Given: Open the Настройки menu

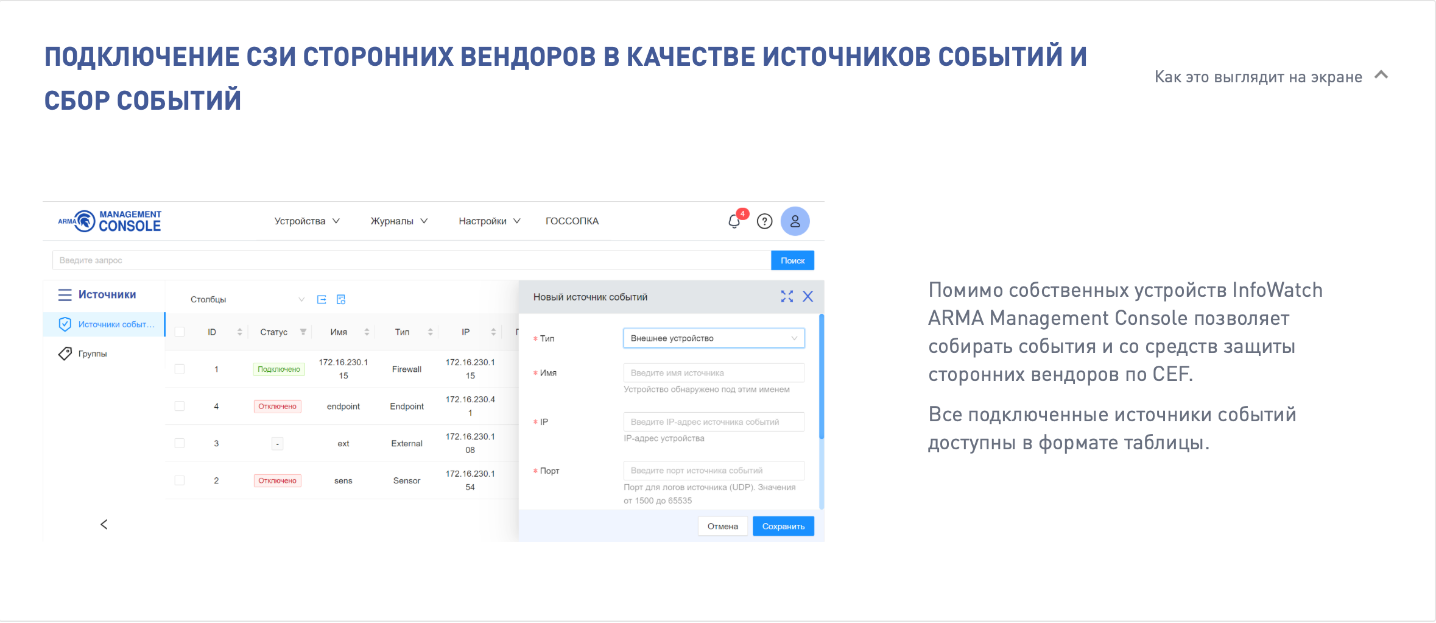Looking at the screenshot, I should [x=490, y=221].
